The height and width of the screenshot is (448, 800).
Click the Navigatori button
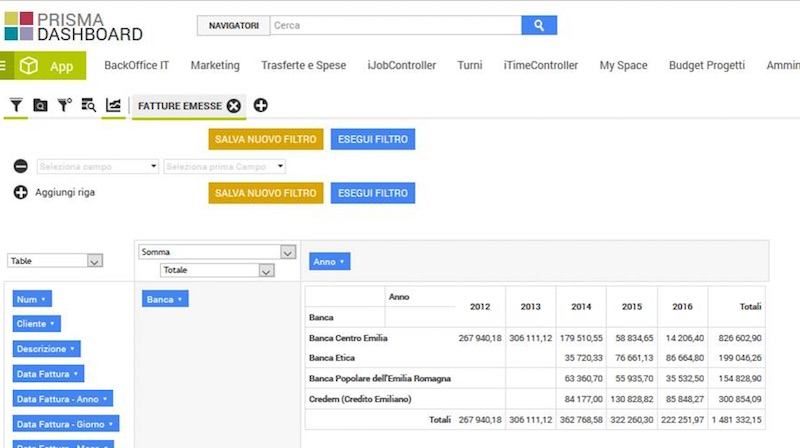(234, 26)
